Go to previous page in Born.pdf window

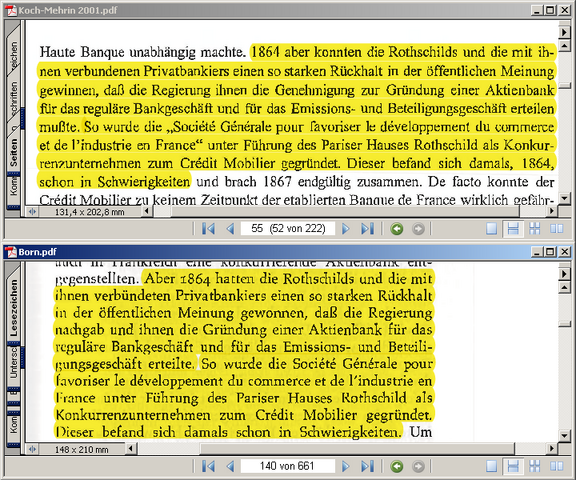pos(230,466)
